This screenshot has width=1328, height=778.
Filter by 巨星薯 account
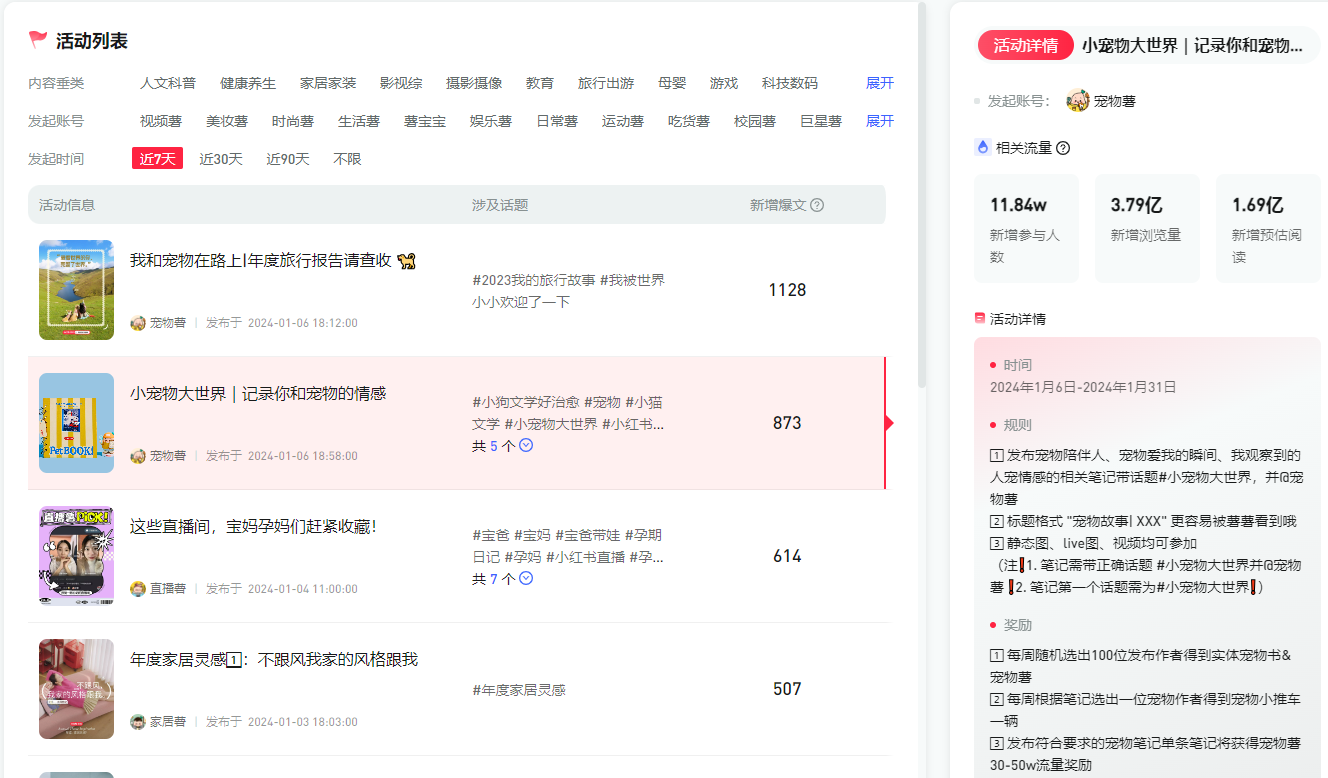821,121
